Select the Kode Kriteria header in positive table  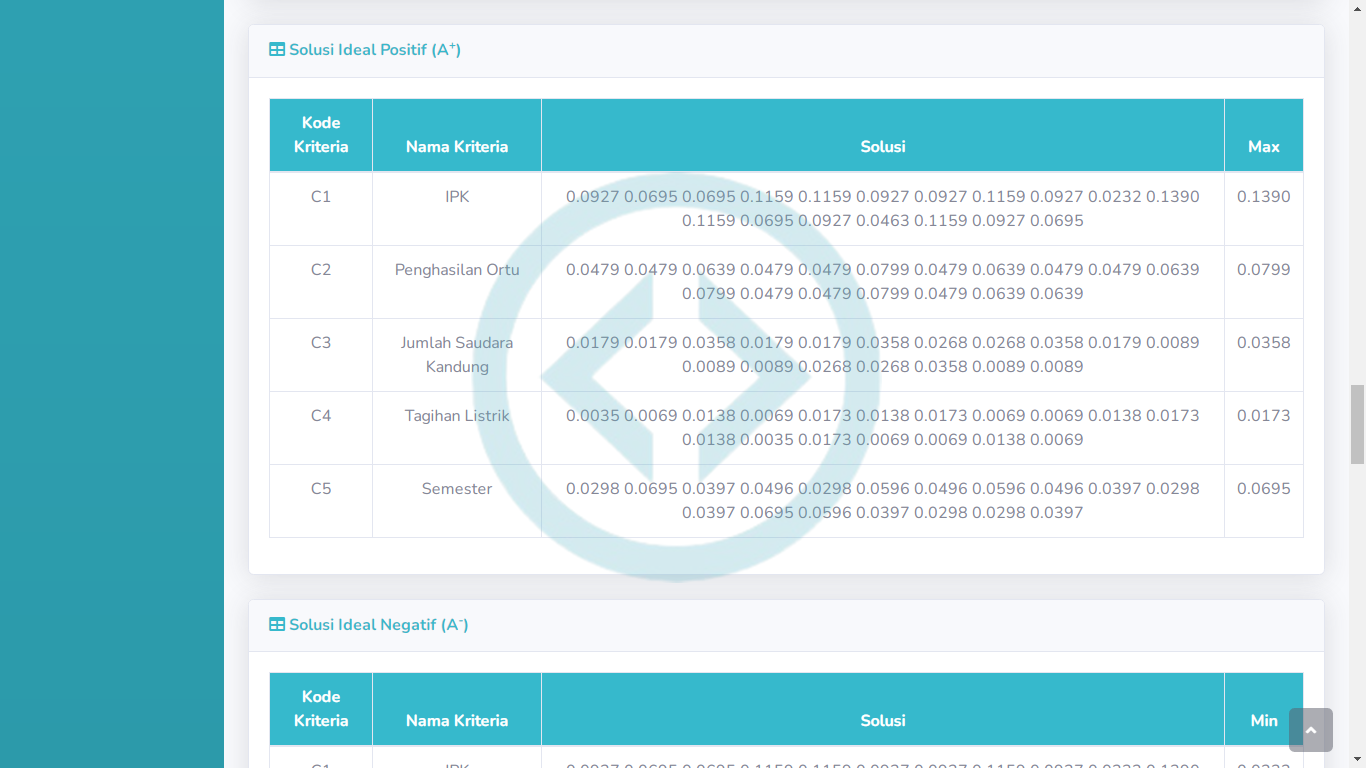[321, 135]
